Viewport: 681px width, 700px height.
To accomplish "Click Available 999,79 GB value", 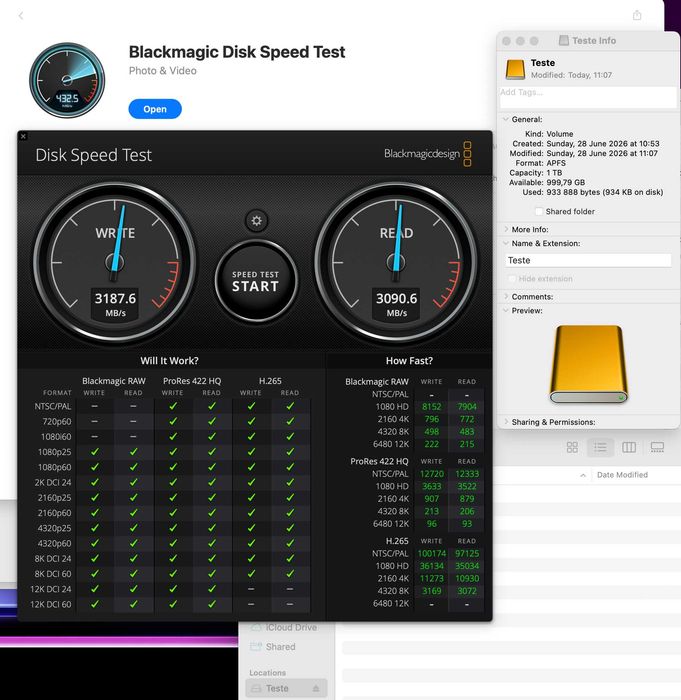I will (565, 183).
